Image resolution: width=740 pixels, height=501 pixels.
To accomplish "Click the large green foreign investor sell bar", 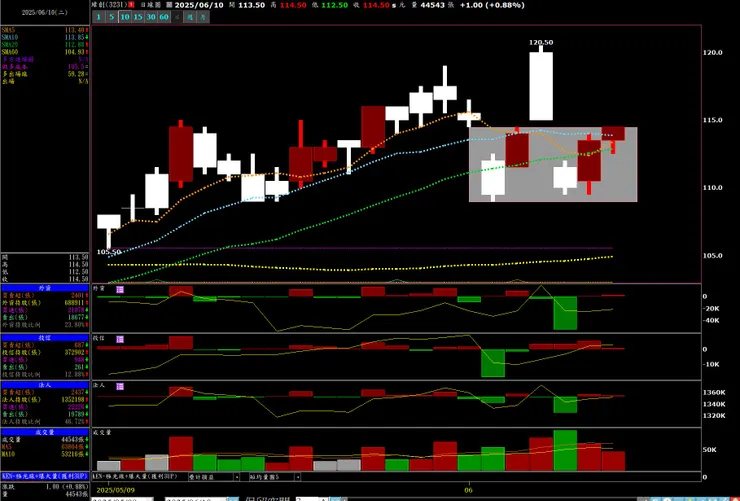I will tap(565, 313).
